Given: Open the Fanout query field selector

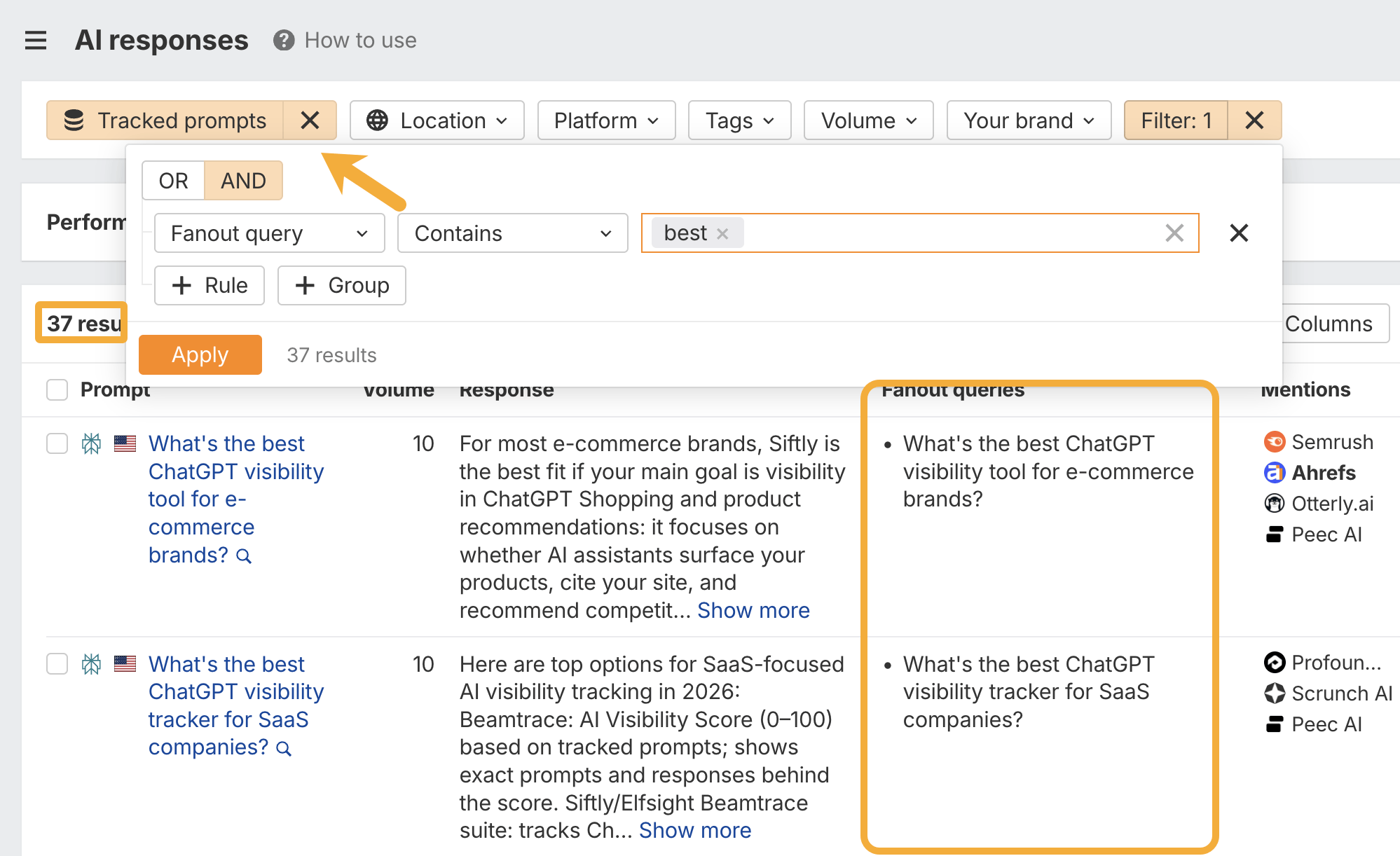Looking at the screenshot, I should [269, 233].
